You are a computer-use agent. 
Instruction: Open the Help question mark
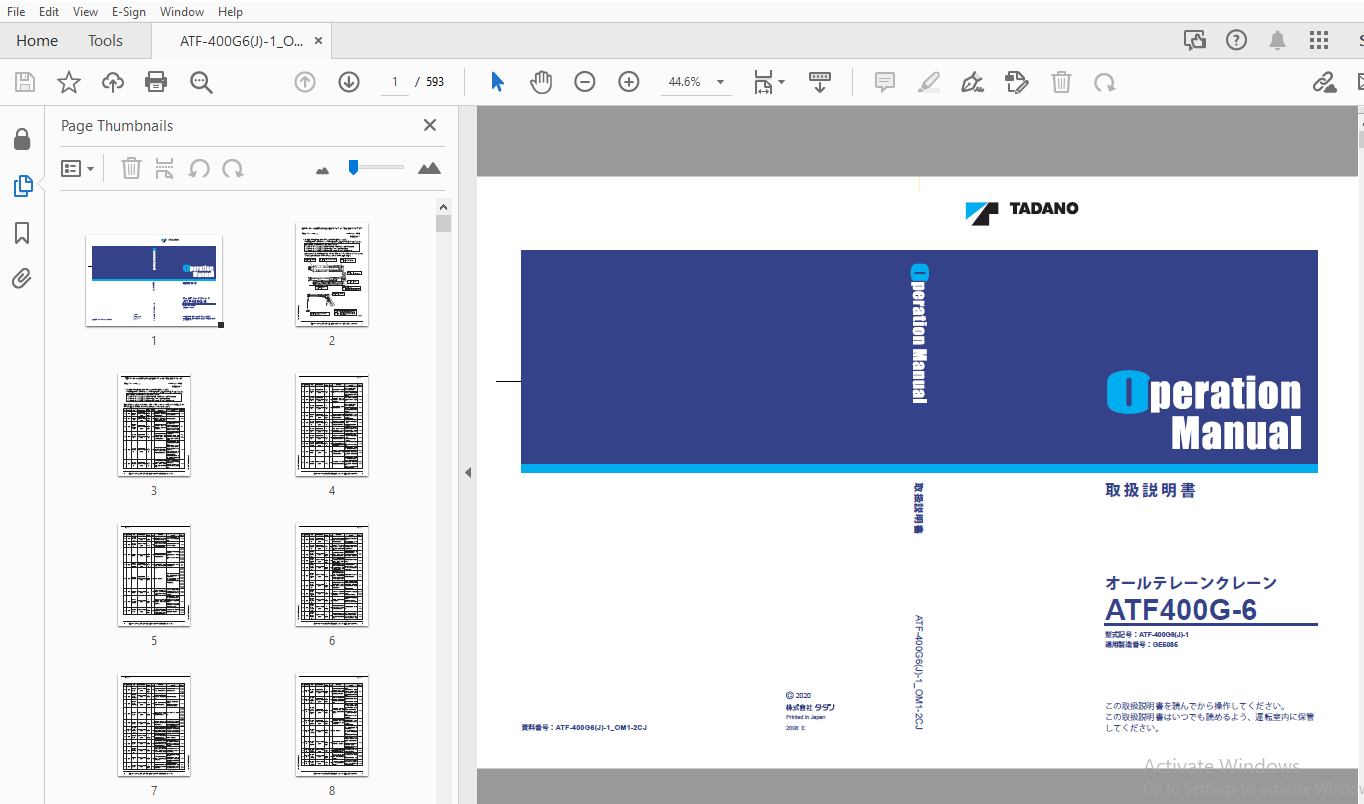(1236, 40)
